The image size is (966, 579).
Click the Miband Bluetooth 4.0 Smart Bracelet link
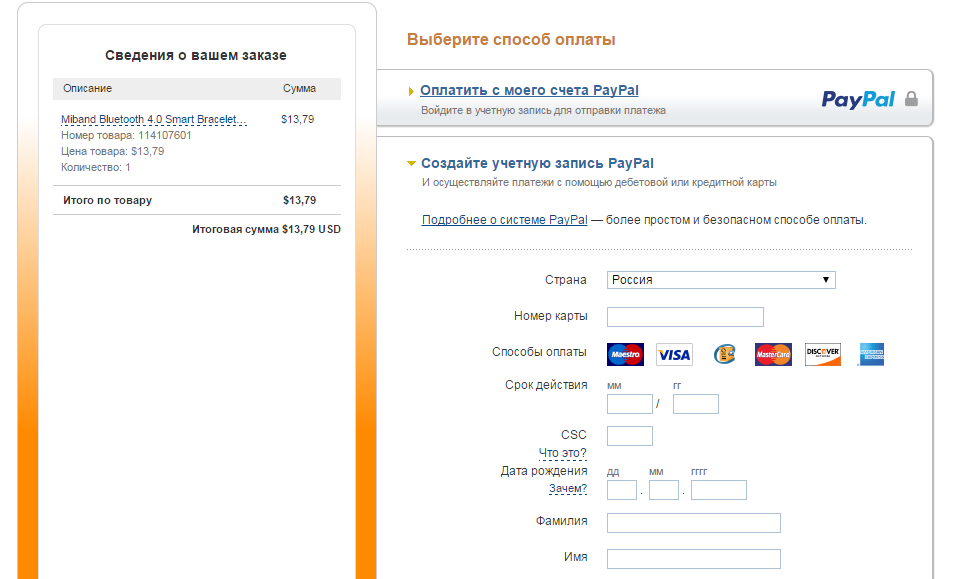pos(153,119)
